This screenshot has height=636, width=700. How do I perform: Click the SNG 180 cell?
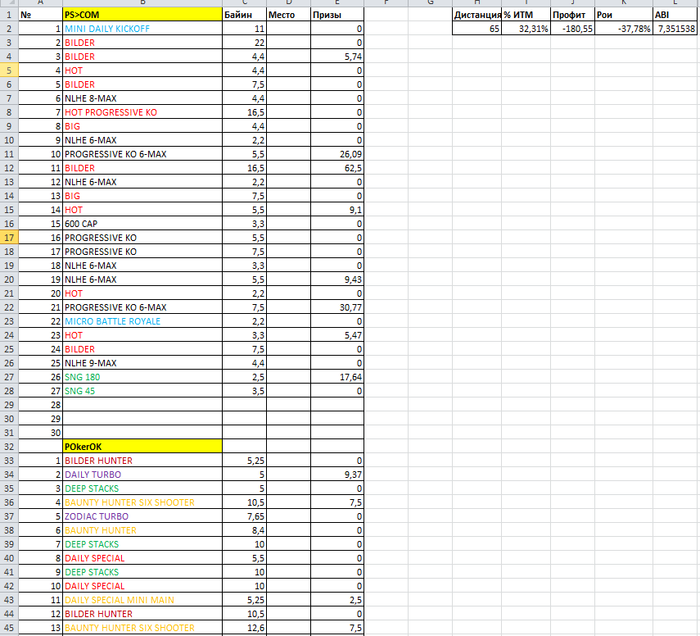click(x=142, y=377)
